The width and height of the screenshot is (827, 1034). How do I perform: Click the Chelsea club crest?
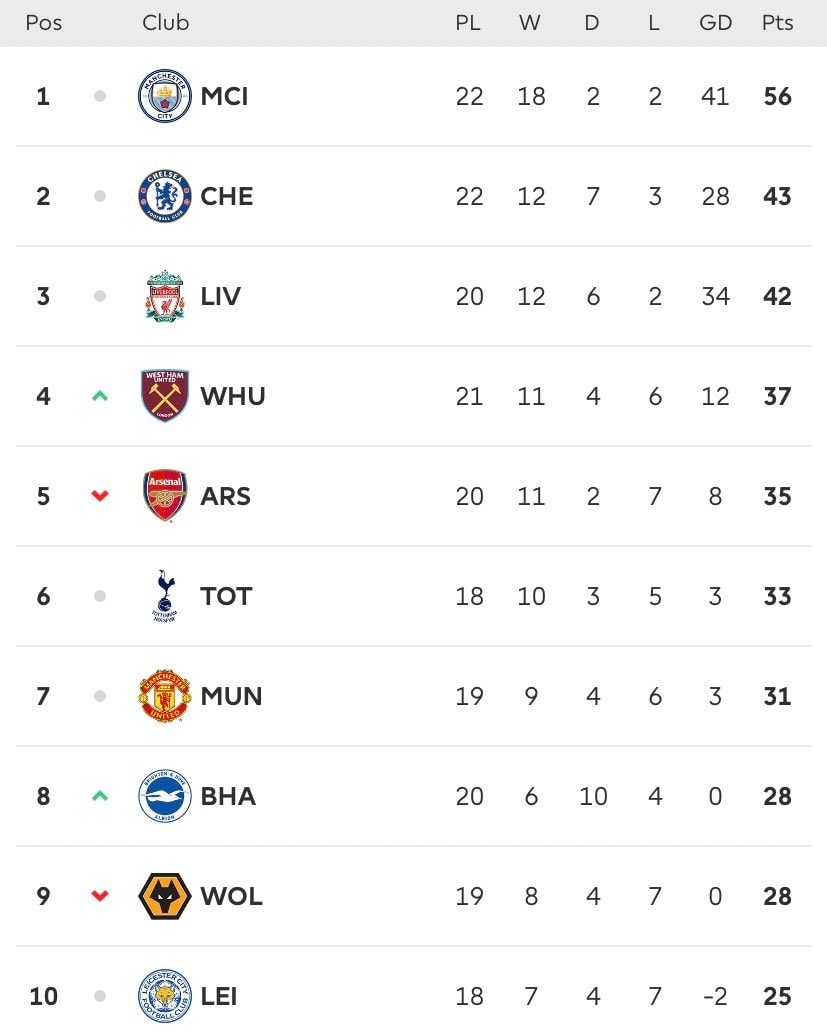(x=165, y=196)
